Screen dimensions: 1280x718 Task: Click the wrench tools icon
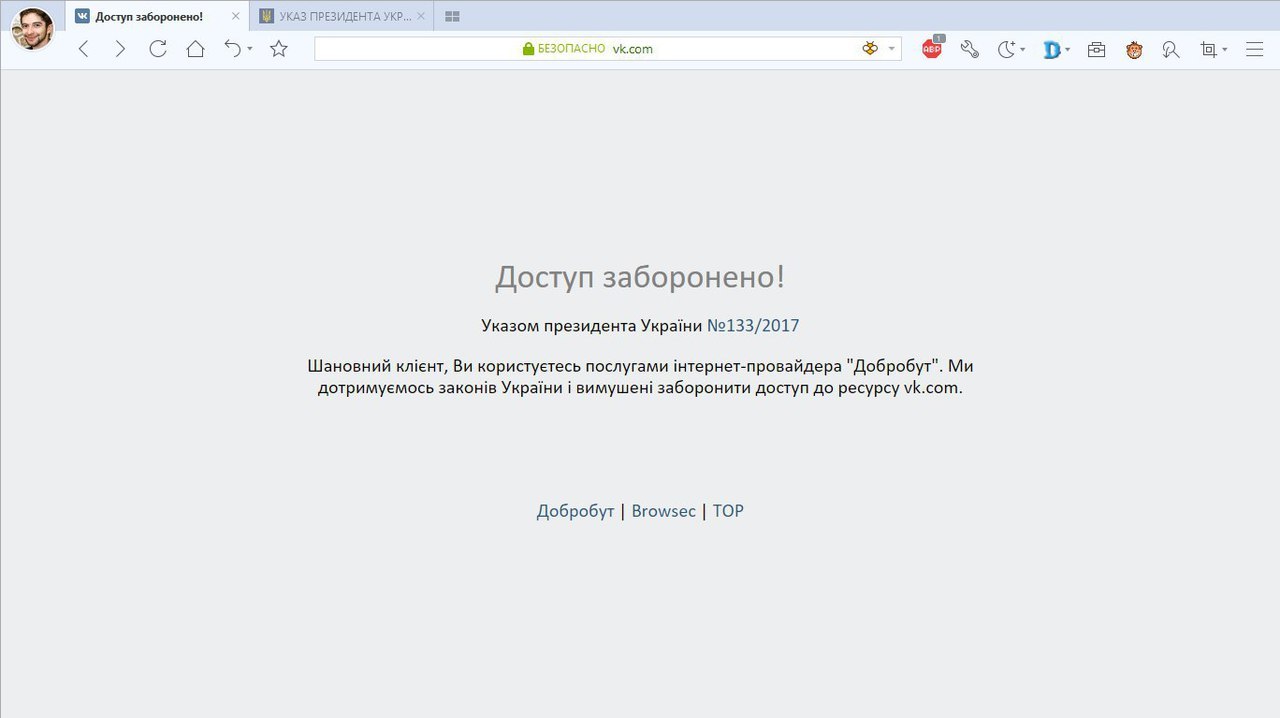coord(969,49)
